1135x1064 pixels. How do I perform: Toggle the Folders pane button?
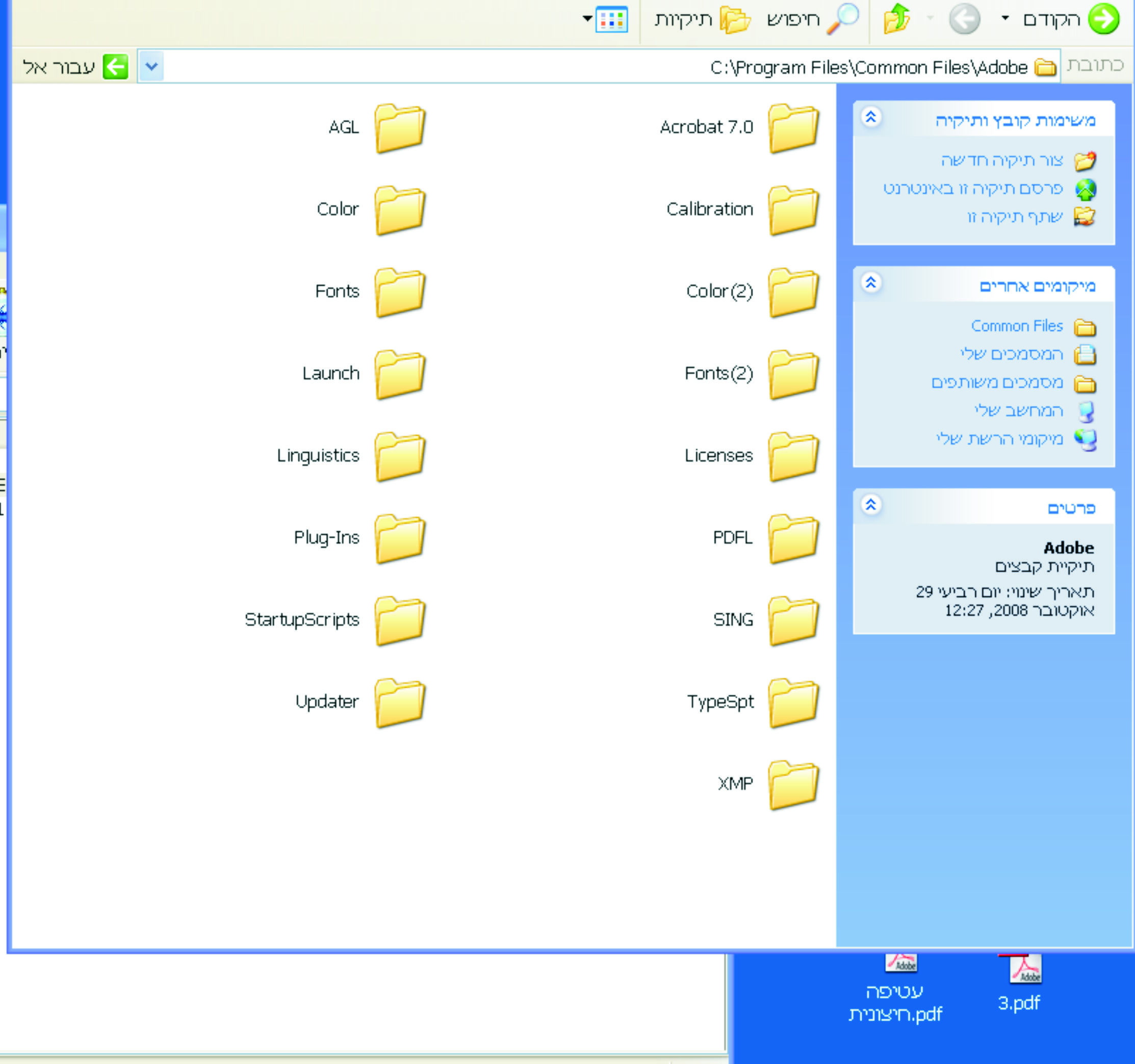pos(734,20)
